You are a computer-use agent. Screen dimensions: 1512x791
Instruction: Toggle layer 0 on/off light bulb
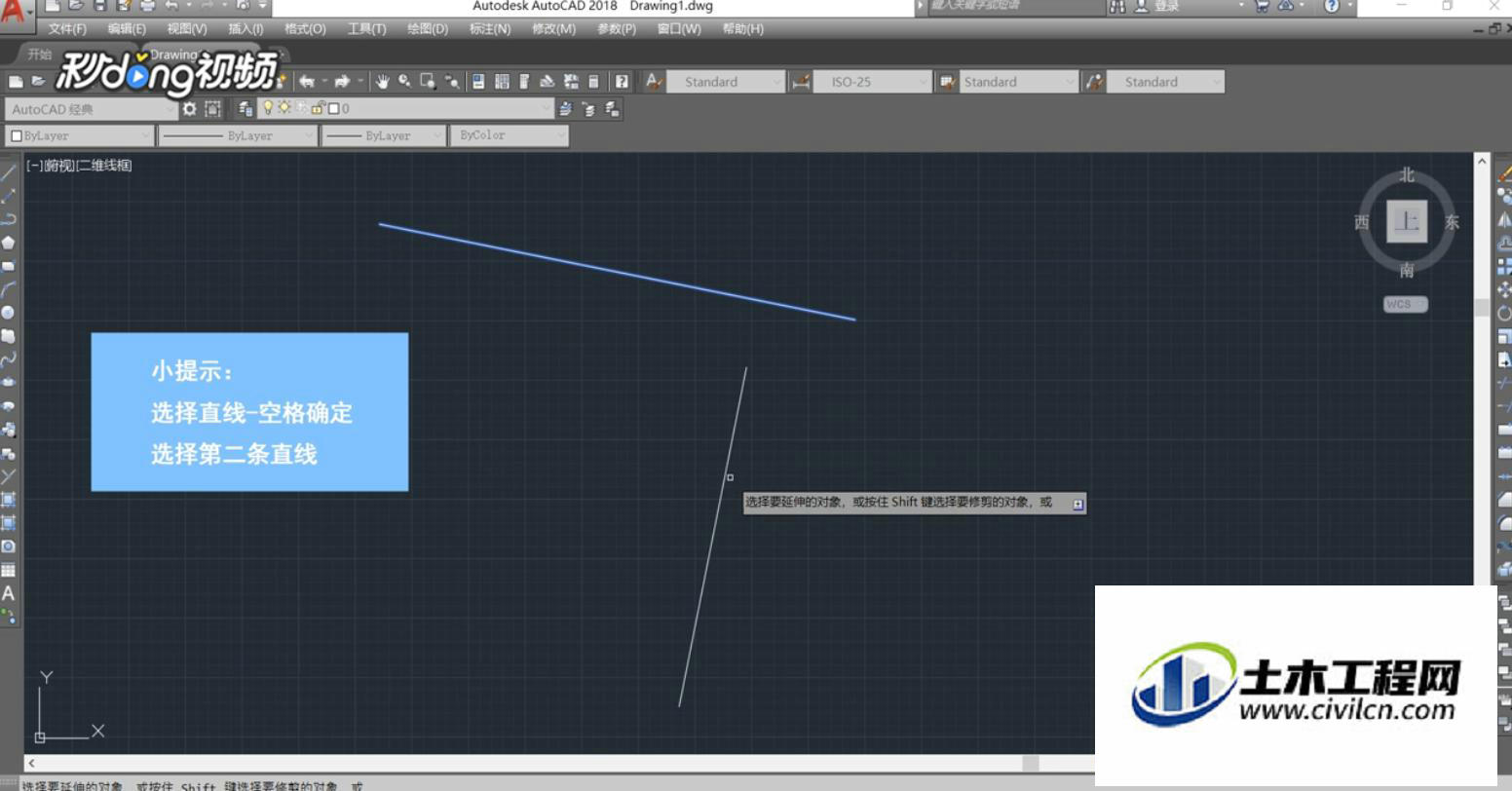(x=268, y=108)
